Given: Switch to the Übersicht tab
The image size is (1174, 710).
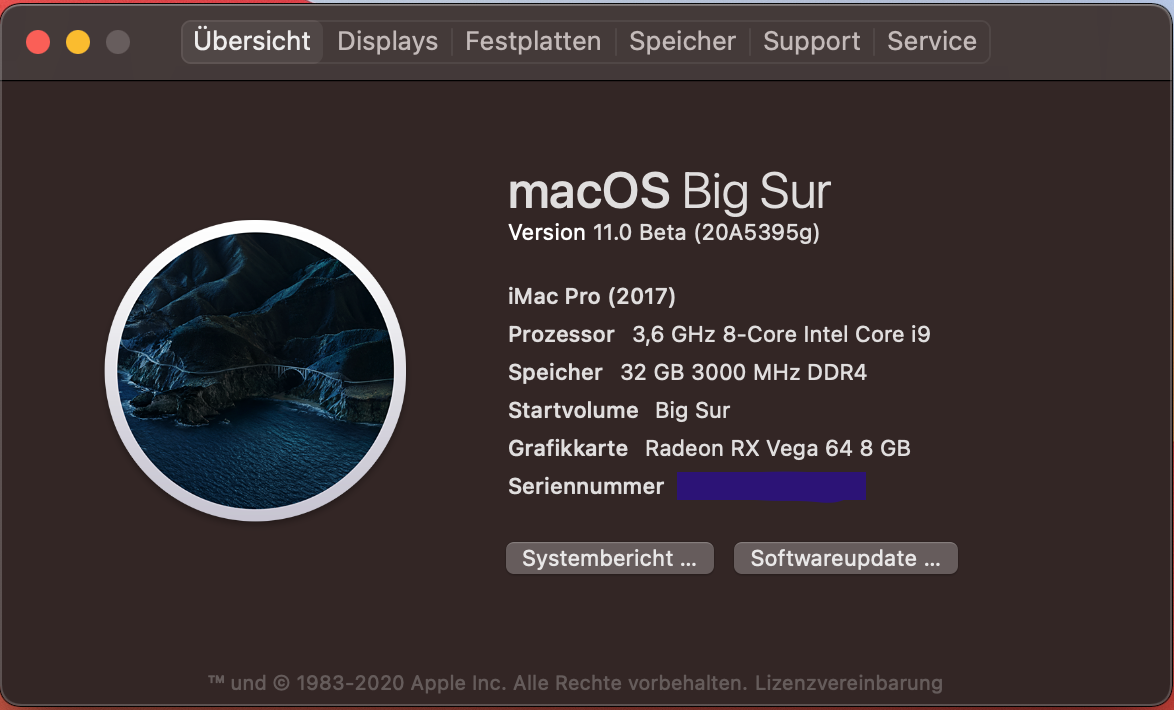Looking at the screenshot, I should tap(252, 42).
